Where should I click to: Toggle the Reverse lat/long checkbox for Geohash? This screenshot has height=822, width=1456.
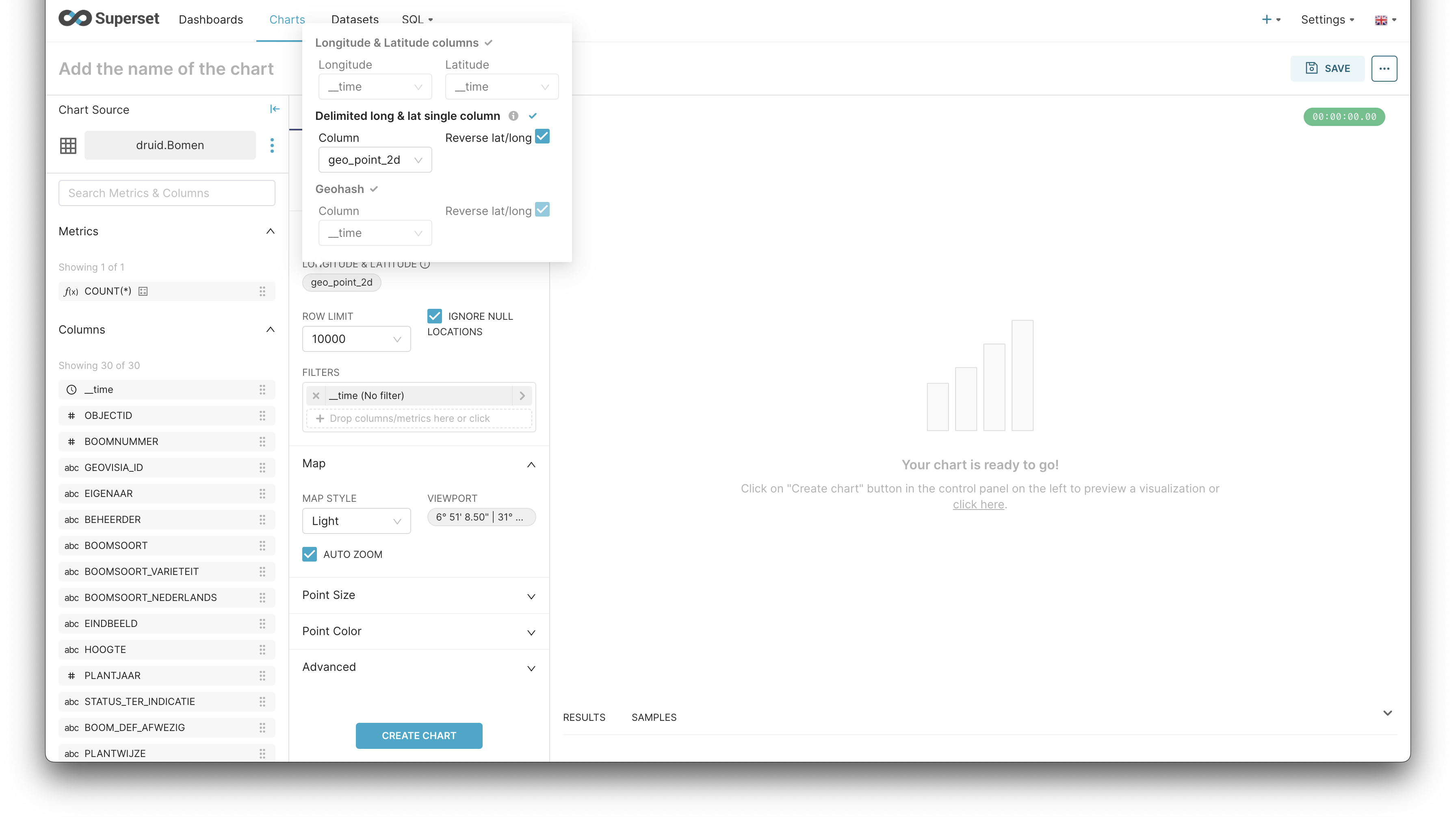pyautogui.click(x=544, y=210)
